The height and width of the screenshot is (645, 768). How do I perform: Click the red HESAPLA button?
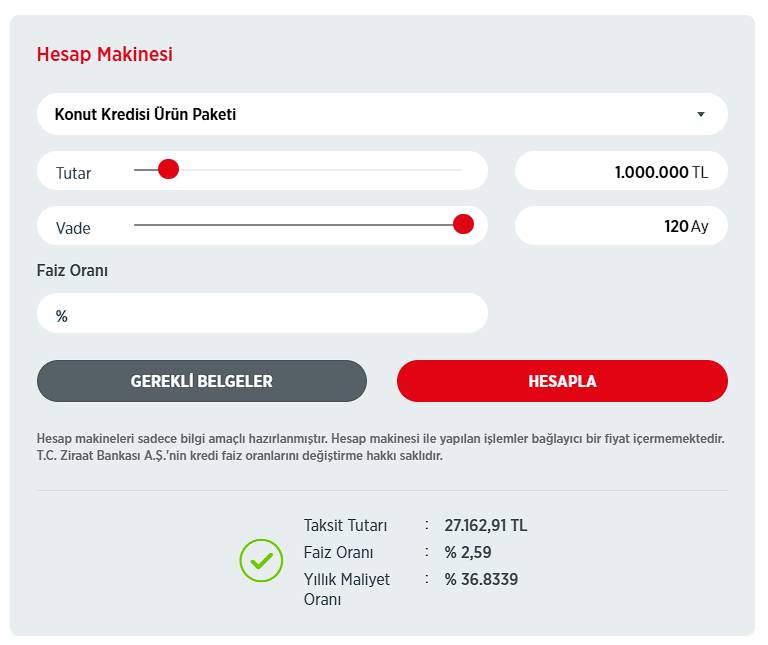point(562,381)
